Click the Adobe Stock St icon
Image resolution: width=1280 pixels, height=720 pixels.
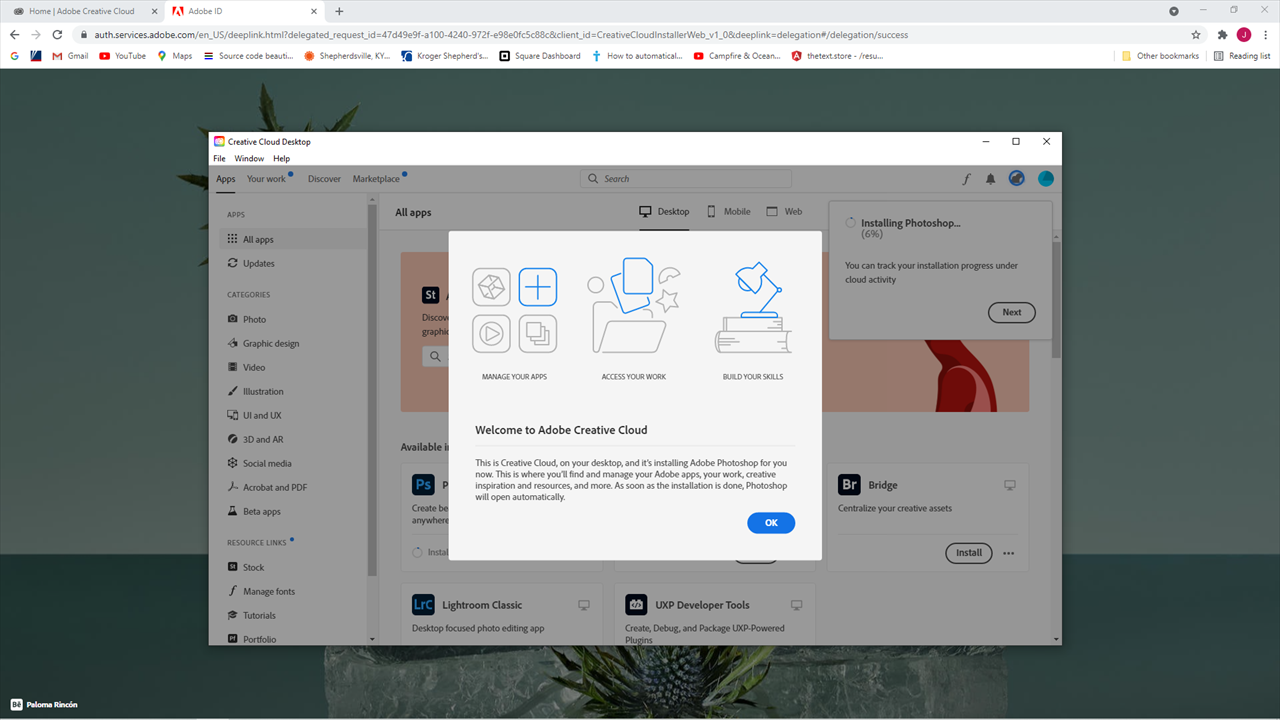(430, 295)
